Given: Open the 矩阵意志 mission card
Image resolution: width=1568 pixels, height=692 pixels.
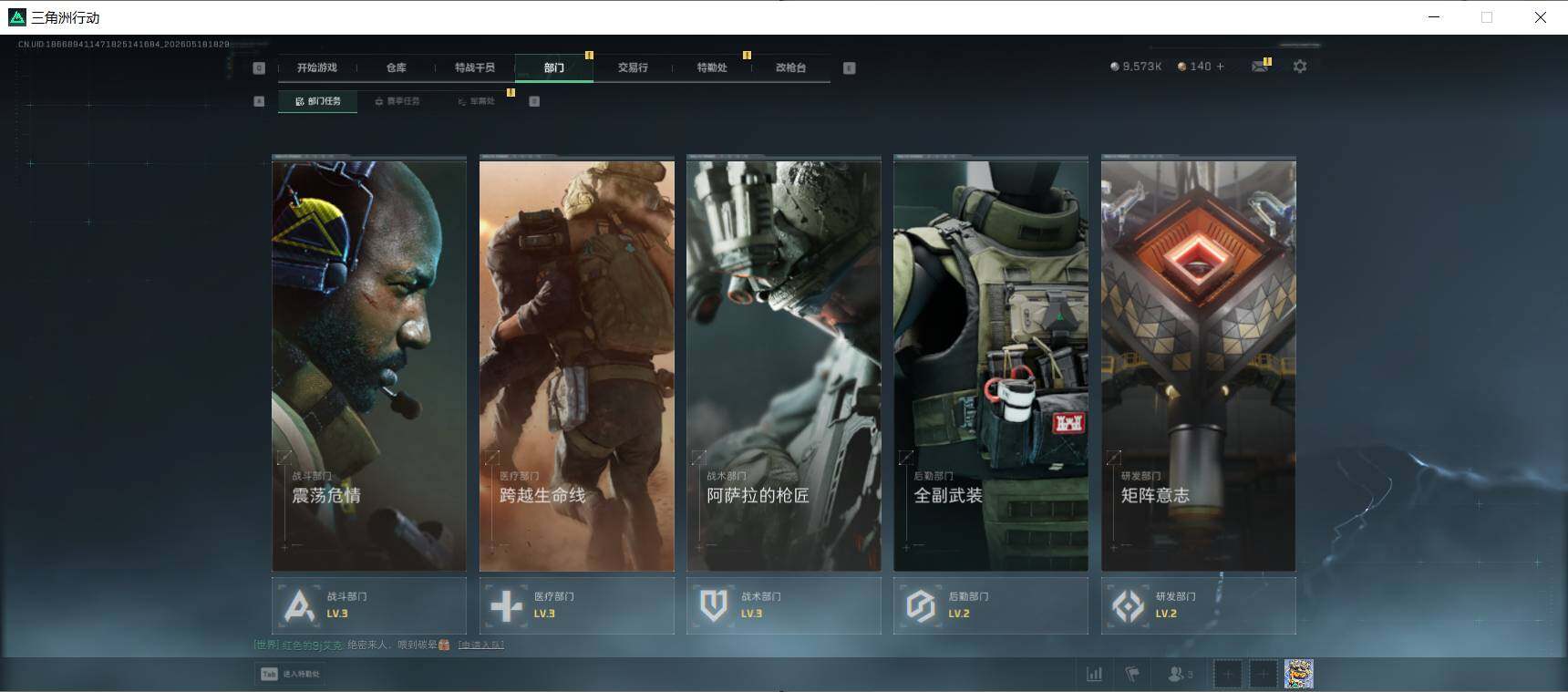Looking at the screenshot, I should tap(1199, 365).
